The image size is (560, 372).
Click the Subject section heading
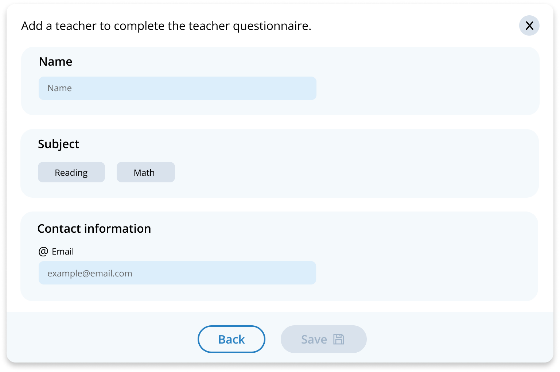[59, 144]
